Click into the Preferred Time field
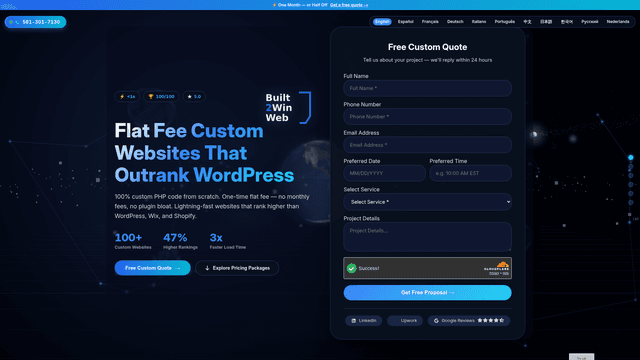The height and width of the screenshot is (360, 640). tap(470, 173)
